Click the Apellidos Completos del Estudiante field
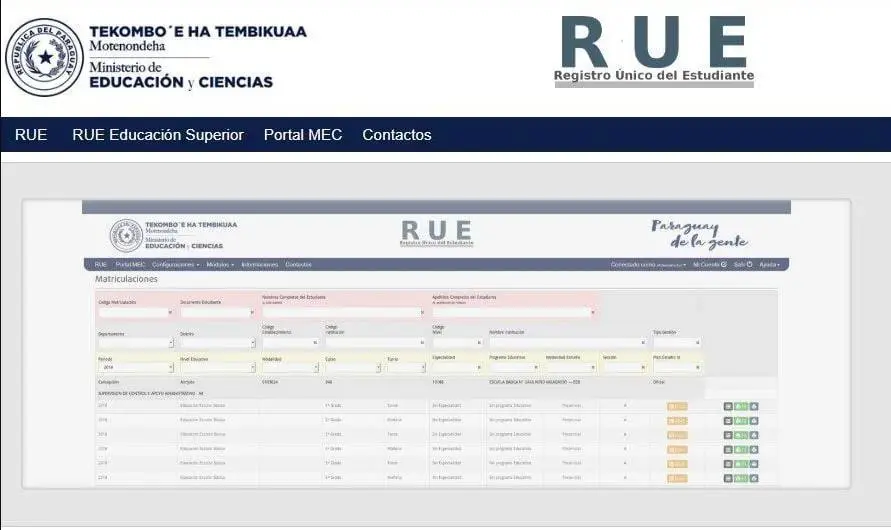Viewport: 891px width, 530px height. (x=514, y=312)
